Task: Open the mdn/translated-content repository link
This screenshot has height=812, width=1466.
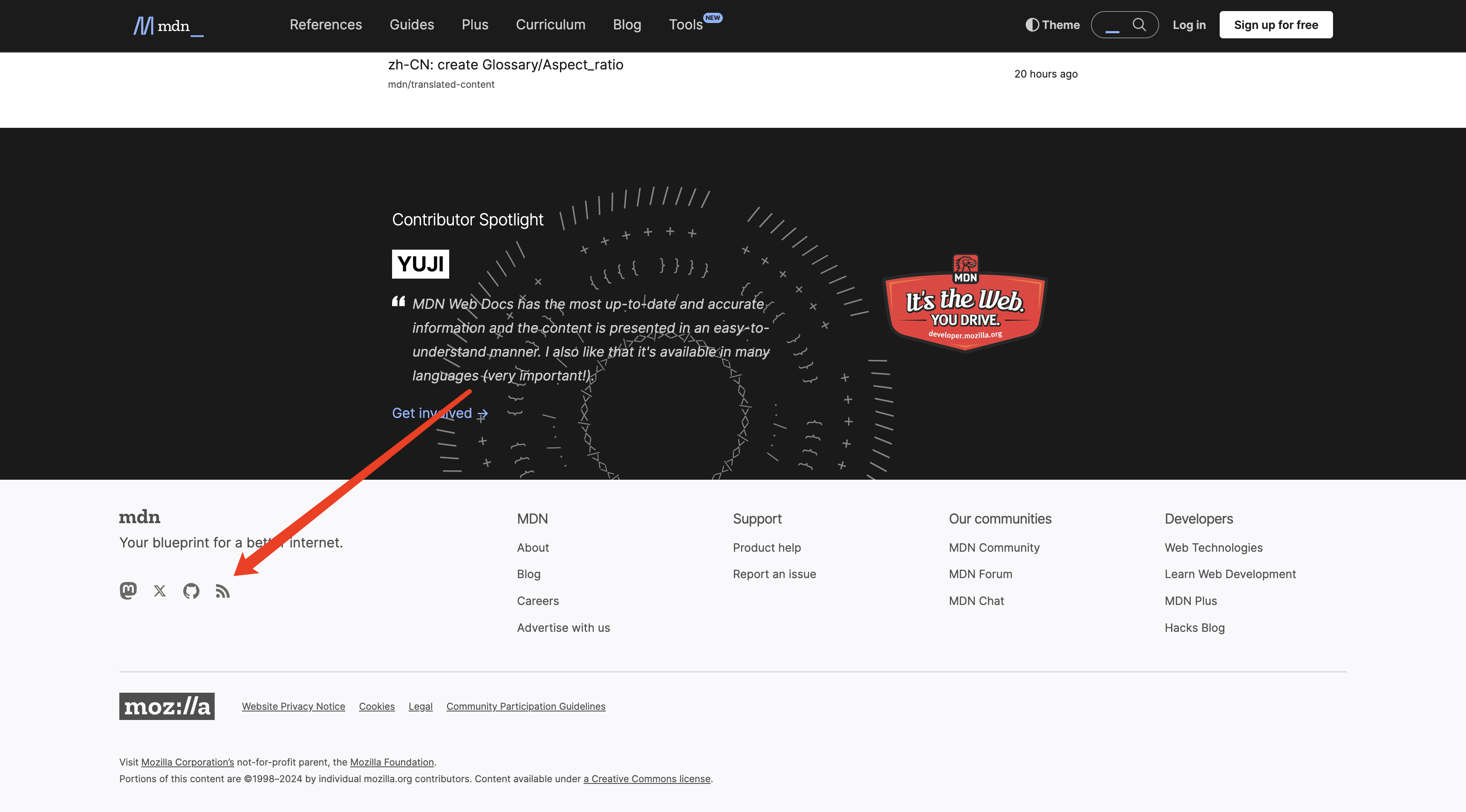Action: 441,84
